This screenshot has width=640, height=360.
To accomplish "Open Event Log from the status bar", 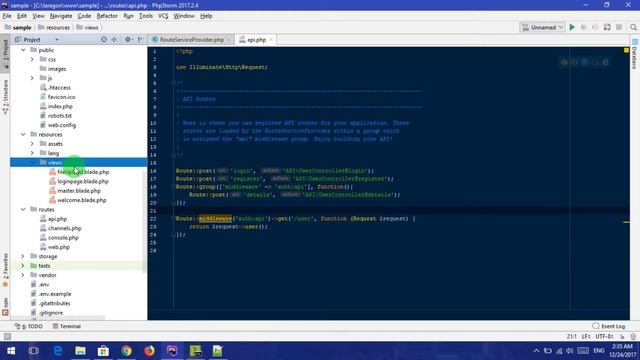I will tap(609, 326).
